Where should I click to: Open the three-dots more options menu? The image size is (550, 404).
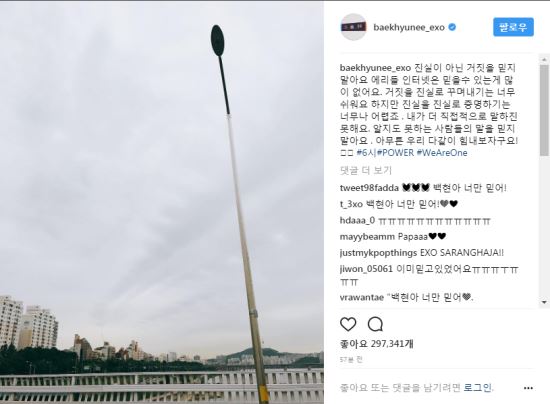(528, 388)
